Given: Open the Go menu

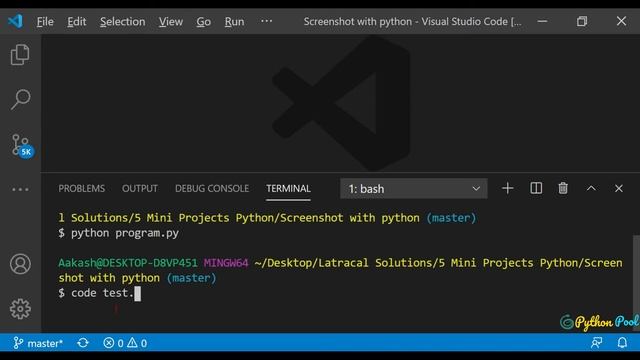Looking at the screenshot, I should coord(204,21).
